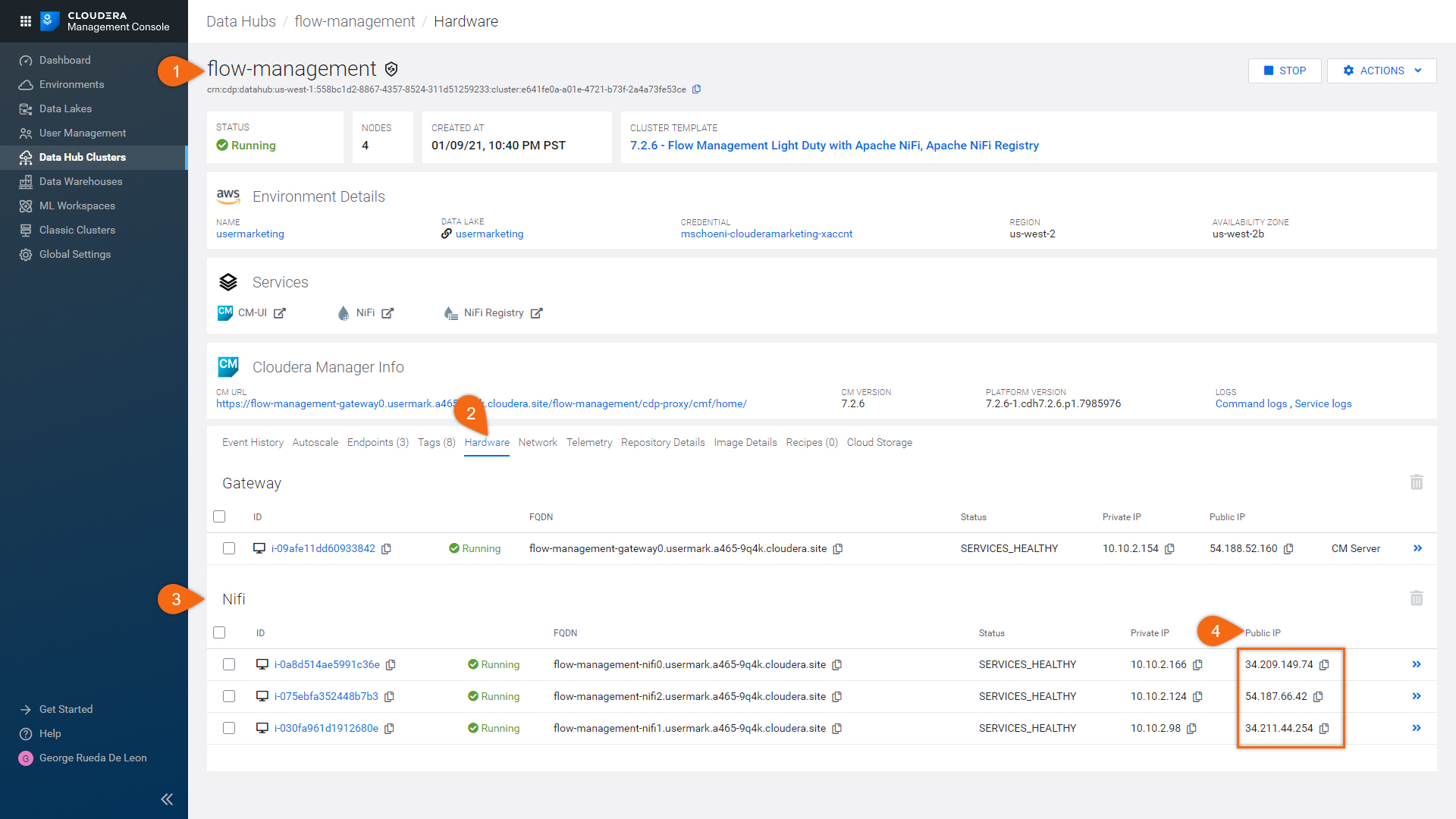Open the apps grid menu icon
The height and width of the screenshot is (819, 1456).
tap(26, 21)
